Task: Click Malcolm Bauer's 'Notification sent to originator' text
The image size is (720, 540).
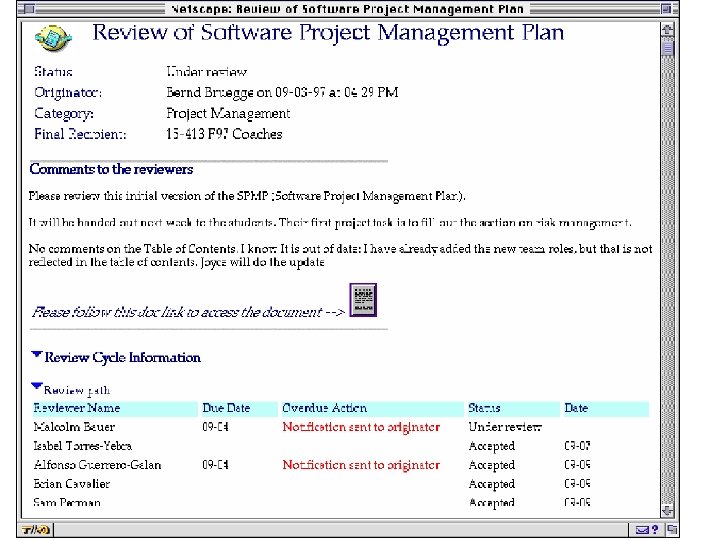Action: [361, 427]
